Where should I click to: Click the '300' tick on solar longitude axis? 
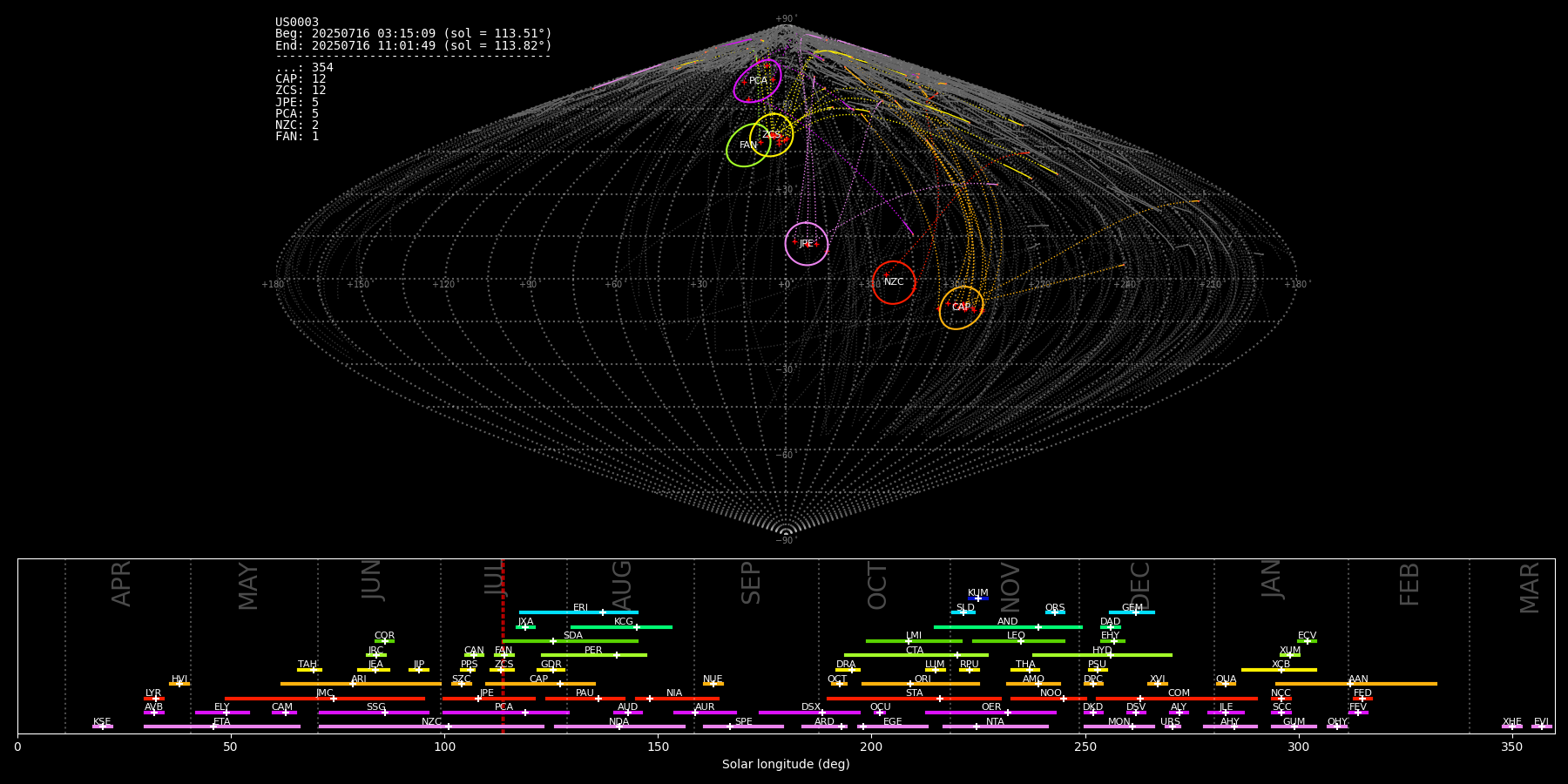click(x=1298, y=747)
